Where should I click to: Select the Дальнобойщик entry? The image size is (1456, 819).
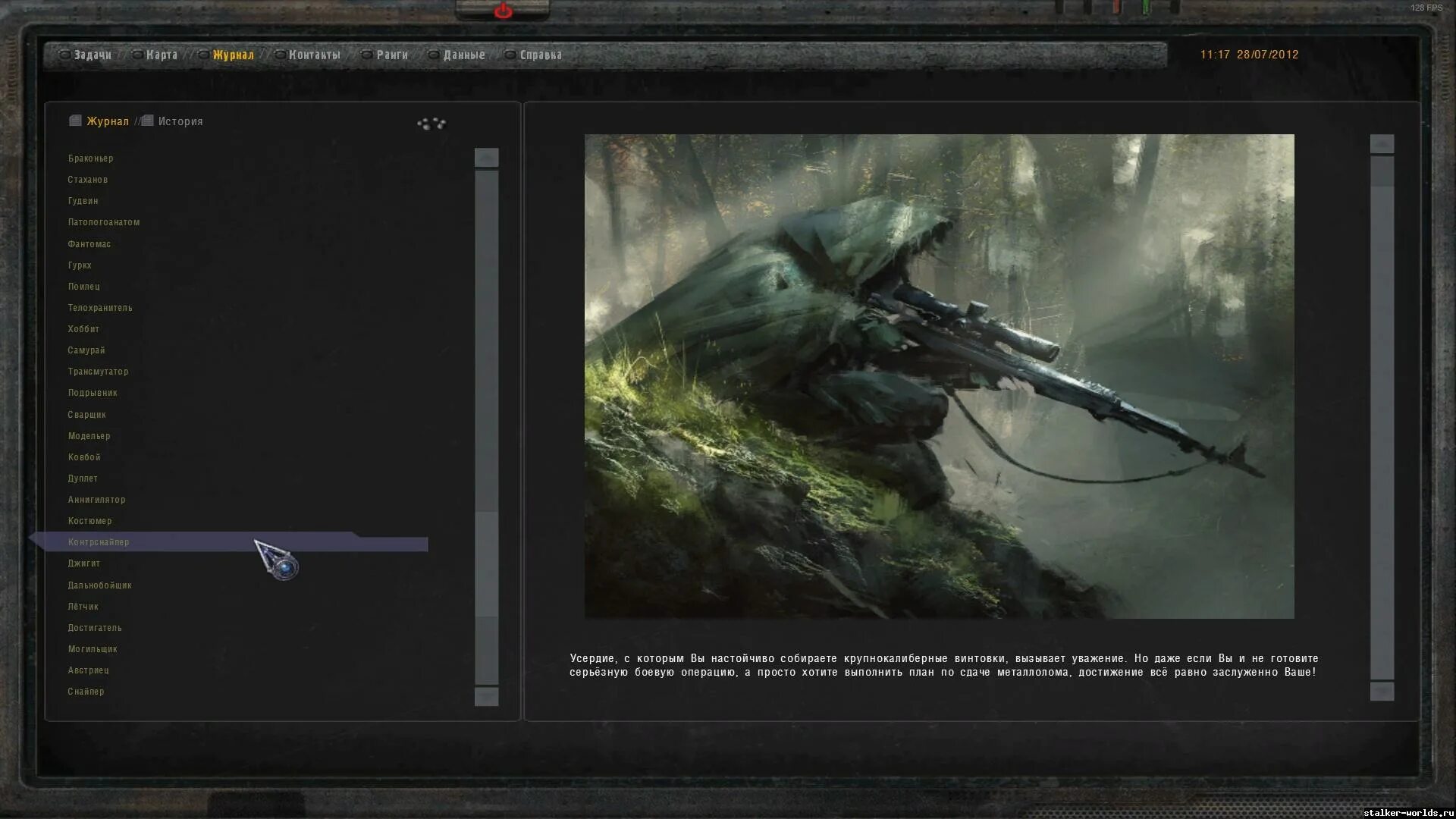(100, 585)
